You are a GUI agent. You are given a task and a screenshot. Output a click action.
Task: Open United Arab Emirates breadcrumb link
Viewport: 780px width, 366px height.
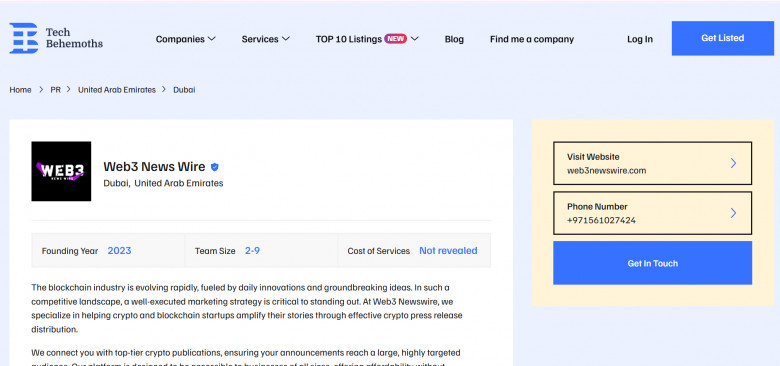117,90
